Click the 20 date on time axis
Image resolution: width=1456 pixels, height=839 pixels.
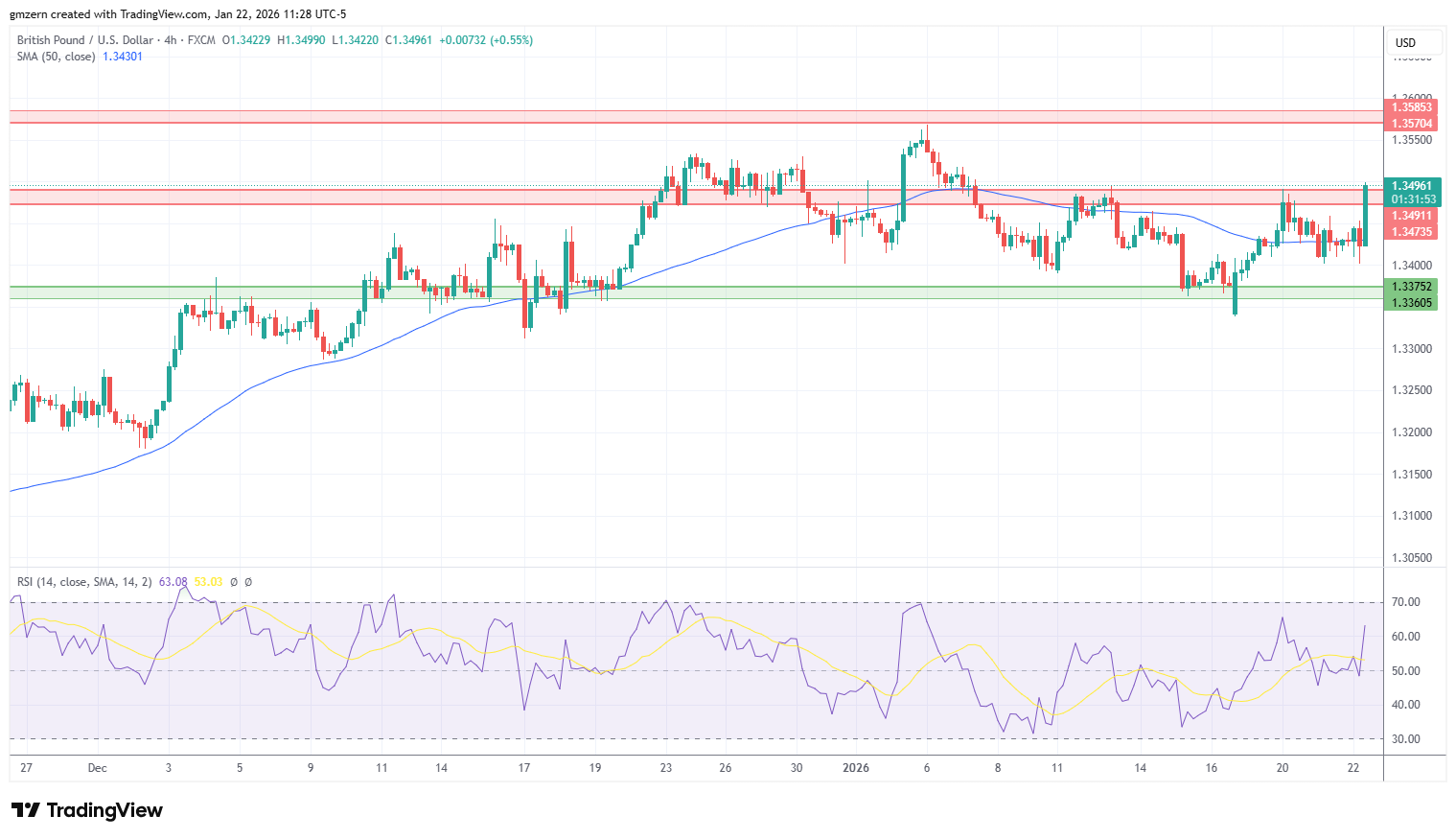click(1283, 768)
